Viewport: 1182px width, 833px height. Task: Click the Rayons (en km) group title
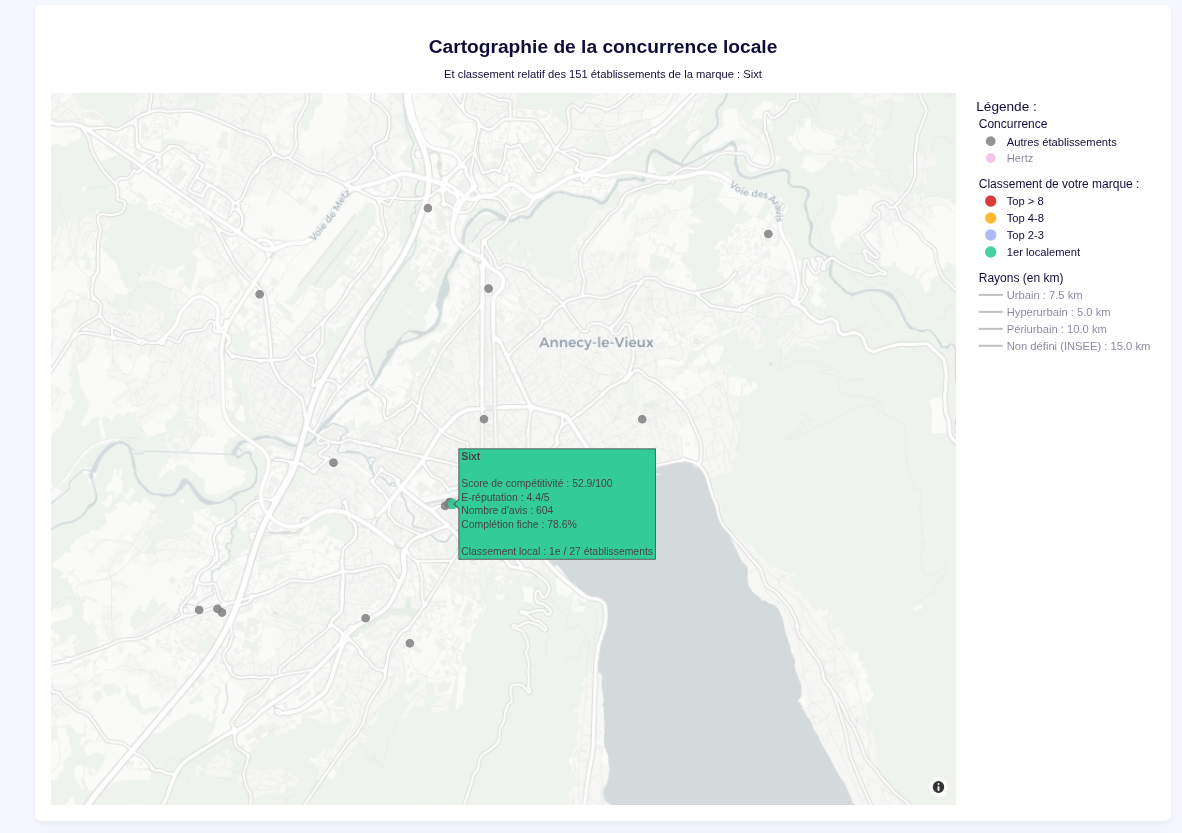(x=1021, y=278)
